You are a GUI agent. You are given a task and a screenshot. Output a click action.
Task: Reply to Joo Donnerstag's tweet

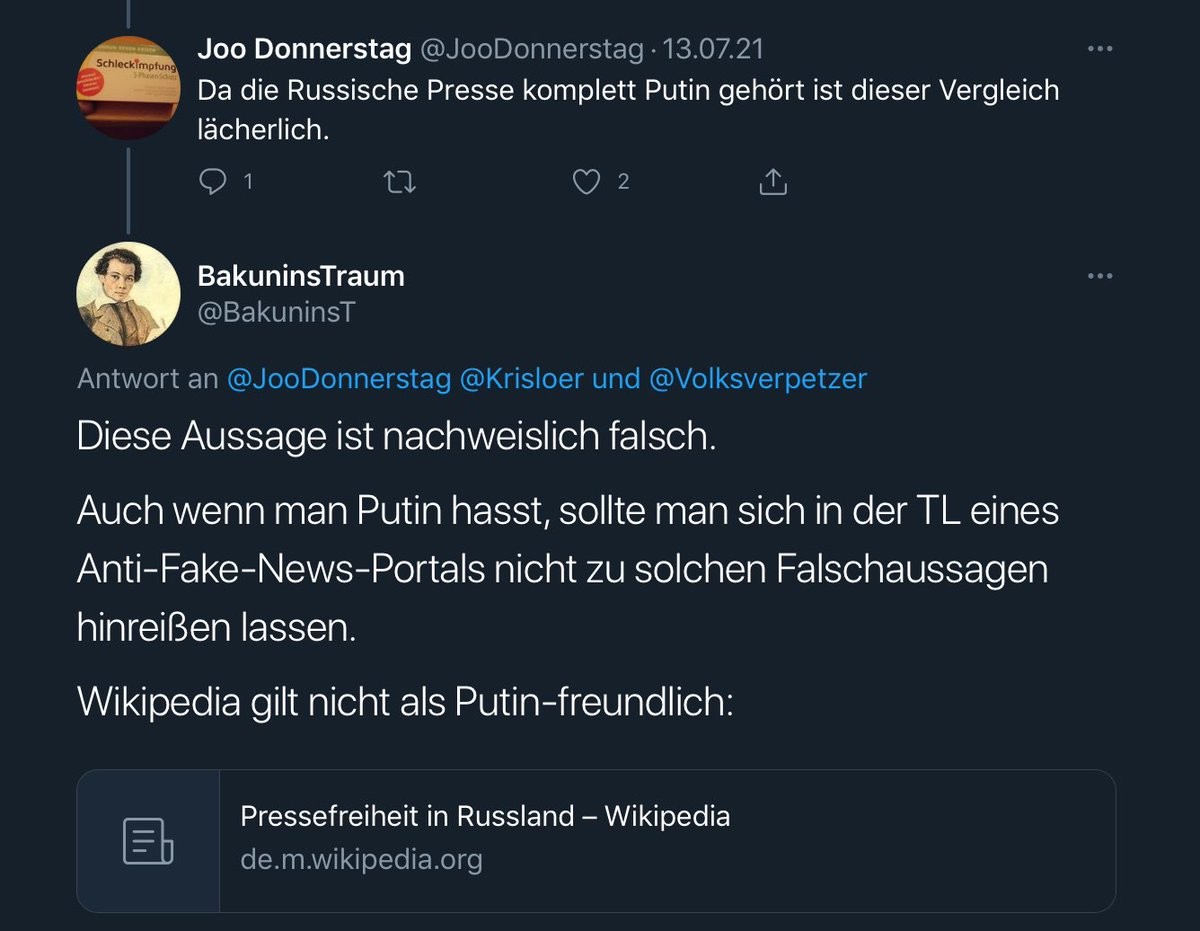[215, 181]
